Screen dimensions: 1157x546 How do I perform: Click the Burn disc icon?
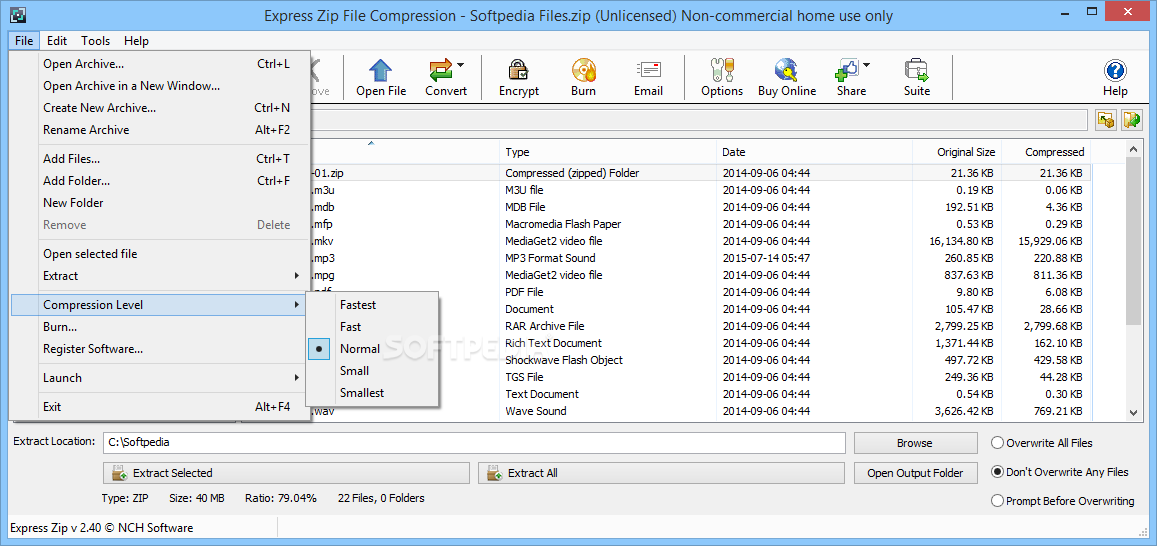583,70
